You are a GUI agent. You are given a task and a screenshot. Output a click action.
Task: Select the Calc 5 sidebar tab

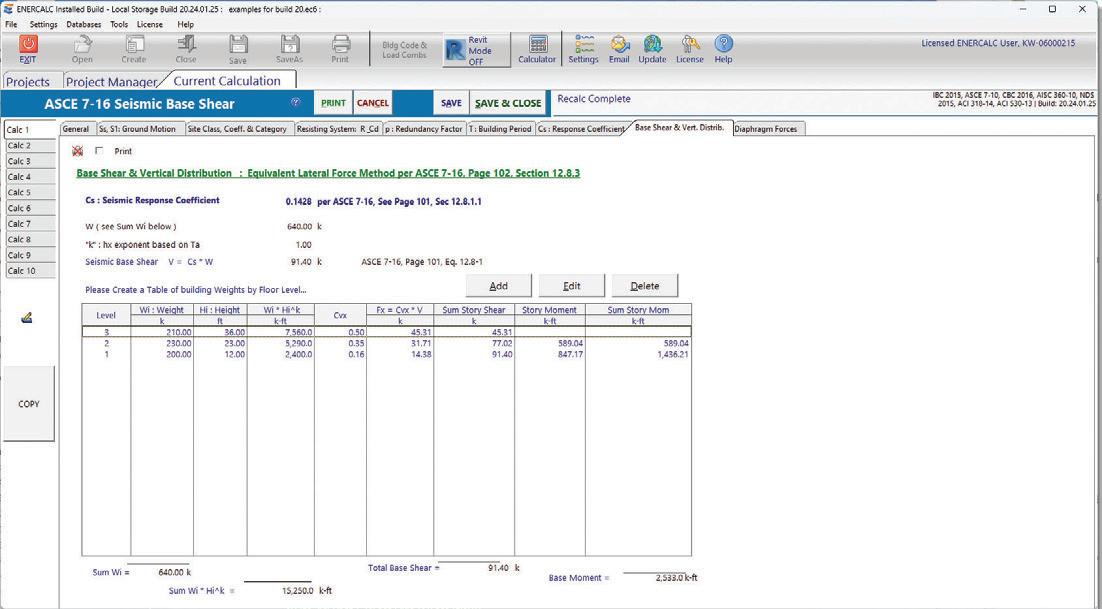[x=30, y=192]
